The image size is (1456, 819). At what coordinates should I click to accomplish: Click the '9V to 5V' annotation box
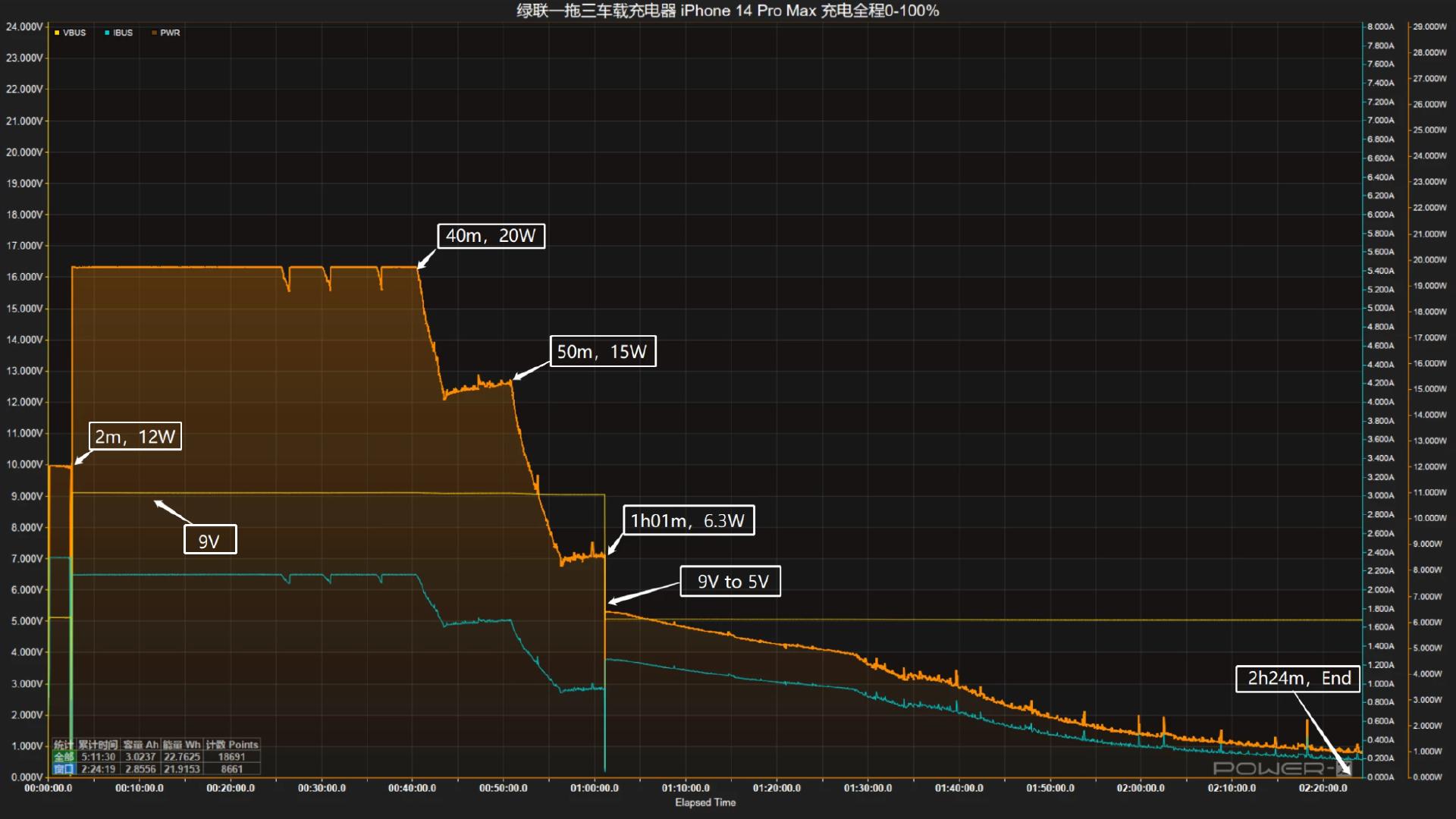coord(730,582)
